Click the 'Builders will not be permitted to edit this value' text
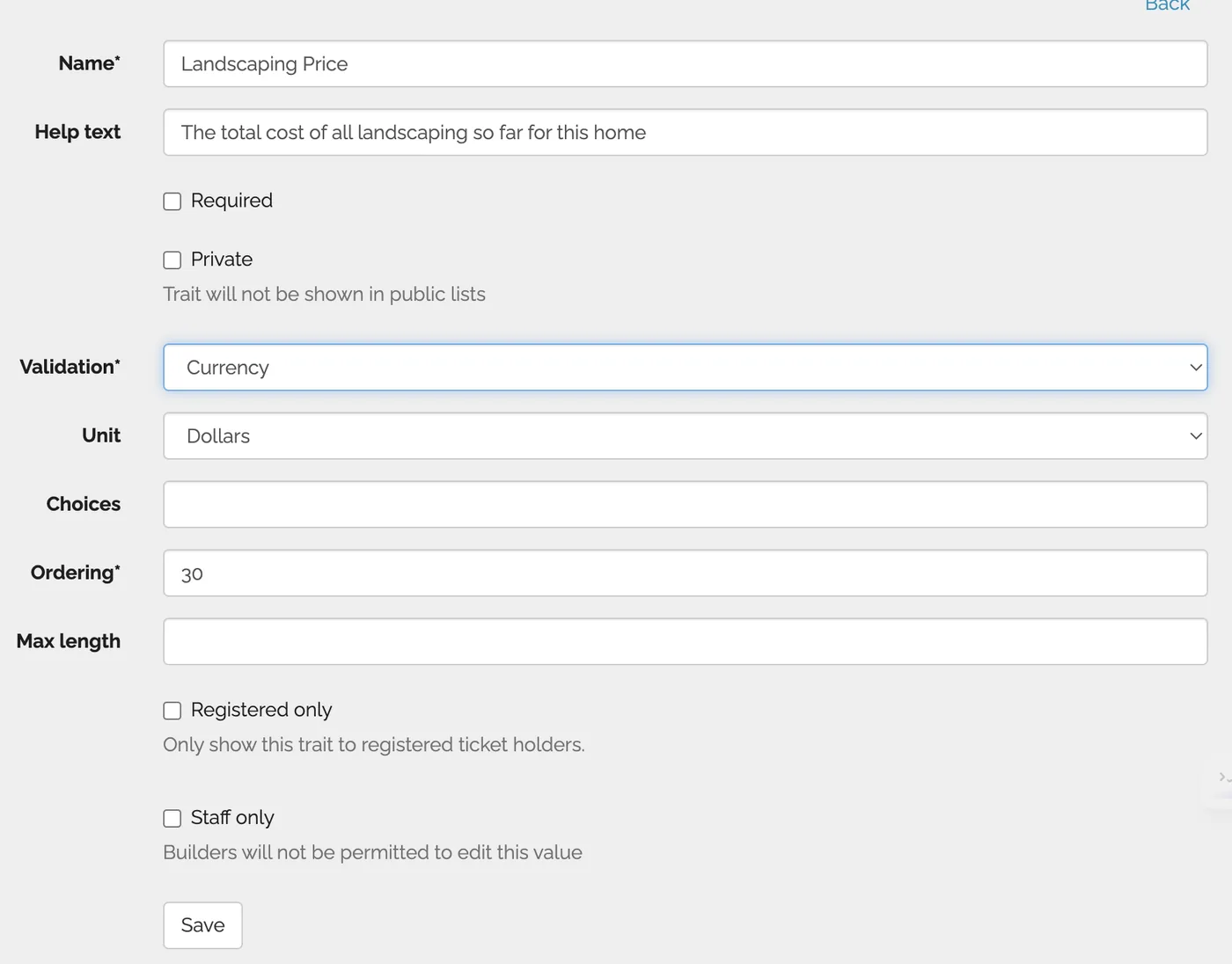 [372, 852]
